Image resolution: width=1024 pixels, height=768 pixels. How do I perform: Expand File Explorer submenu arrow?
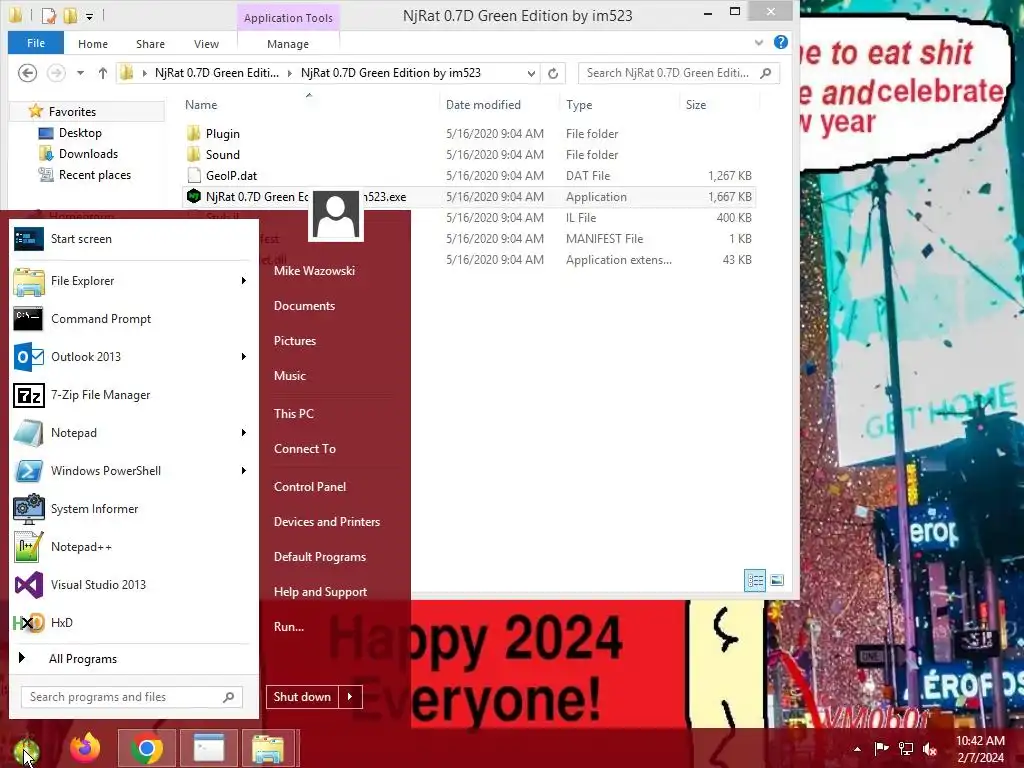[244, 281]
